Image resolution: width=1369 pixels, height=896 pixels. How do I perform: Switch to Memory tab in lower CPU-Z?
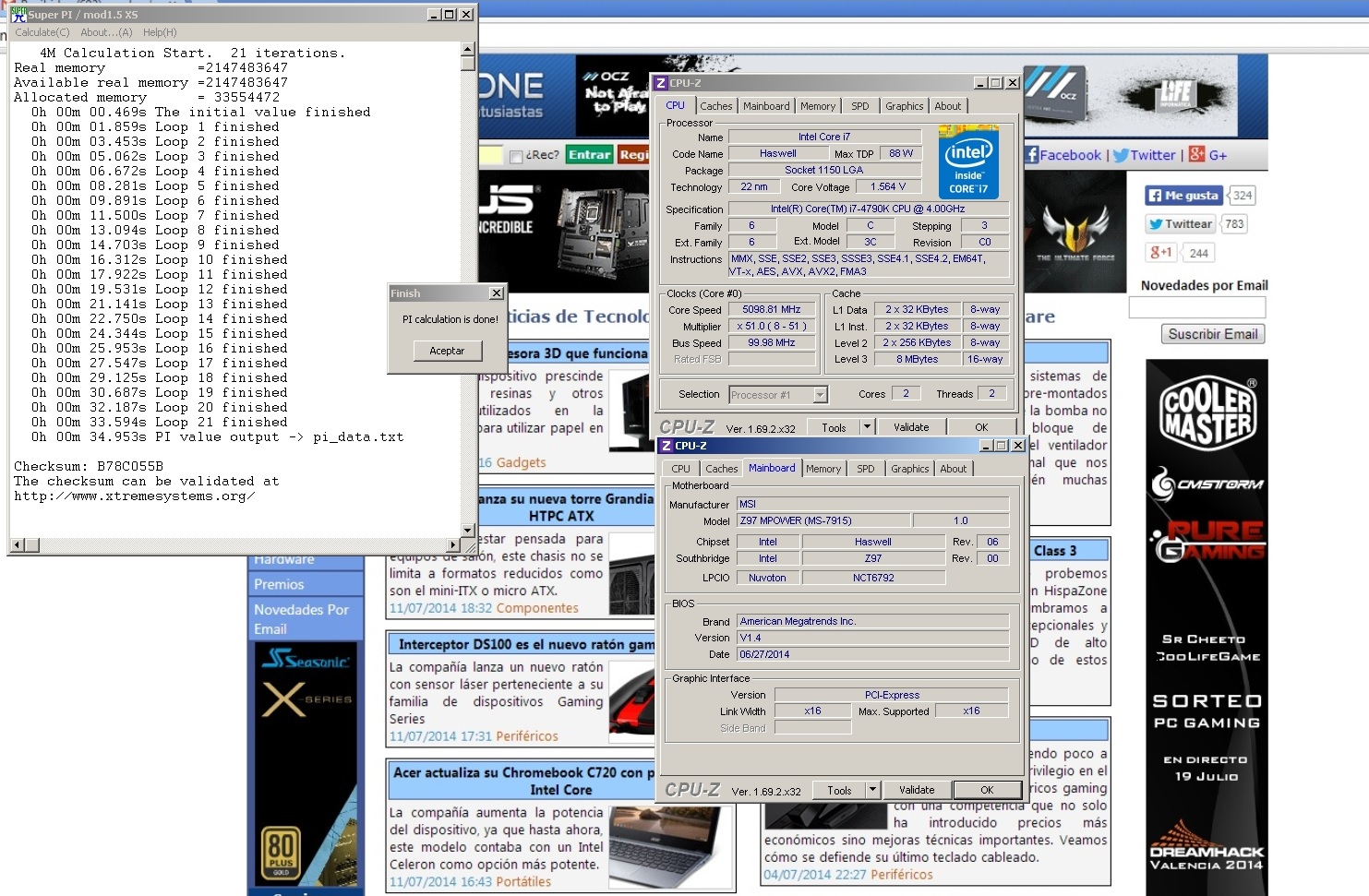click(x=823, y=469)
